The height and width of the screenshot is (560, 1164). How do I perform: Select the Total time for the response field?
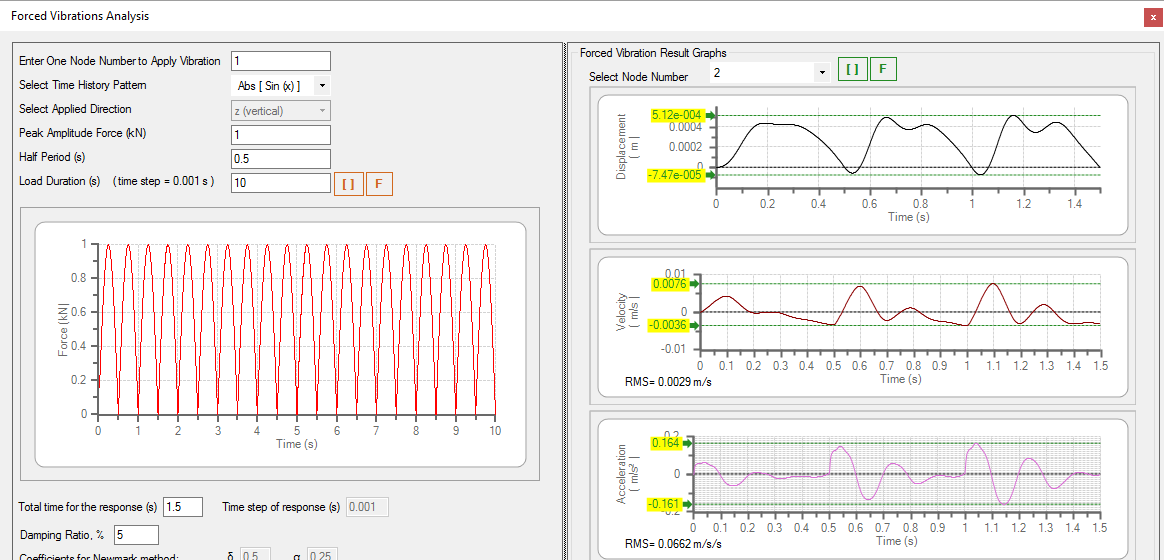click(x=182, y=507)
